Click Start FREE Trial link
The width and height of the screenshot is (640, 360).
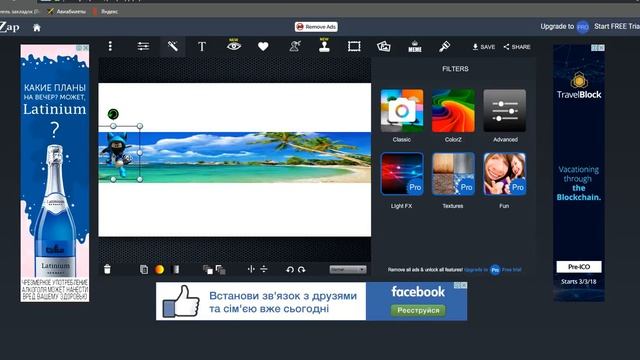coord(617,27)
